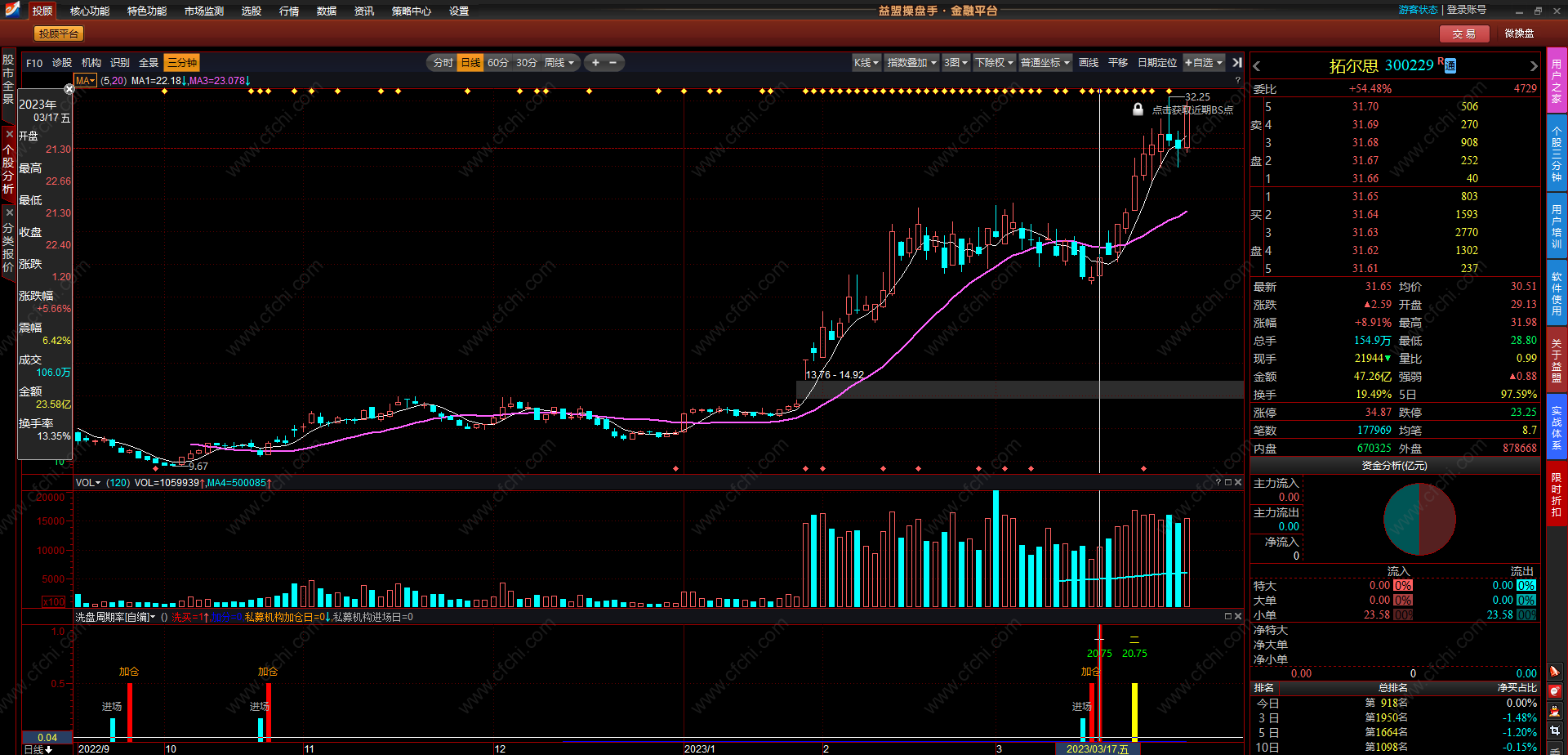Open the 特色功能 menu
The height and width of the screenshot is (755, 1568).
[x=147, y=11]
